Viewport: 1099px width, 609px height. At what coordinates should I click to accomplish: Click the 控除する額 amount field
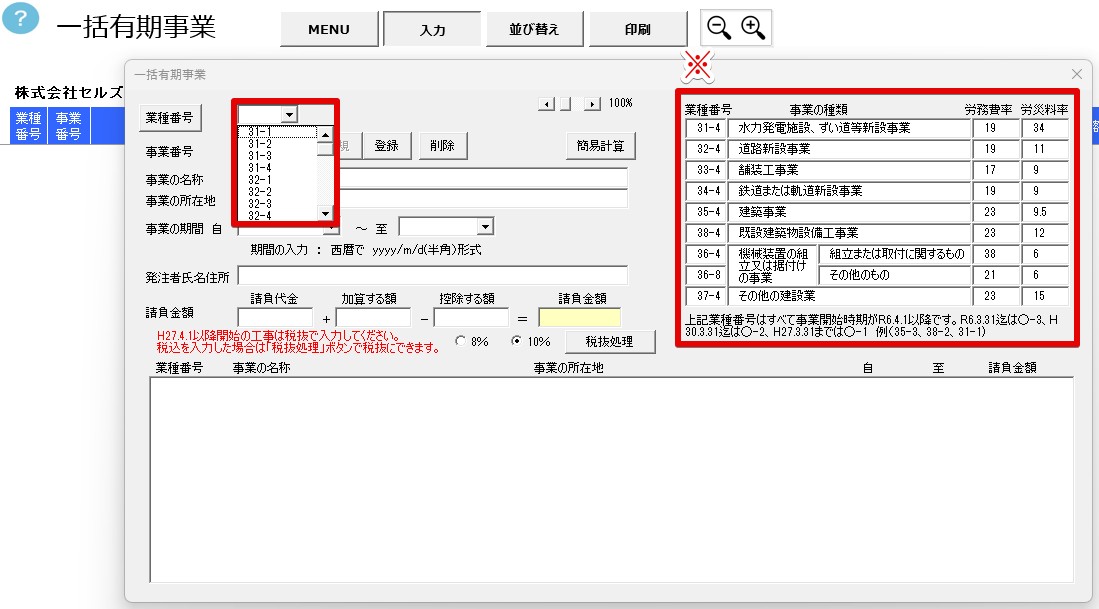point(471,317)
